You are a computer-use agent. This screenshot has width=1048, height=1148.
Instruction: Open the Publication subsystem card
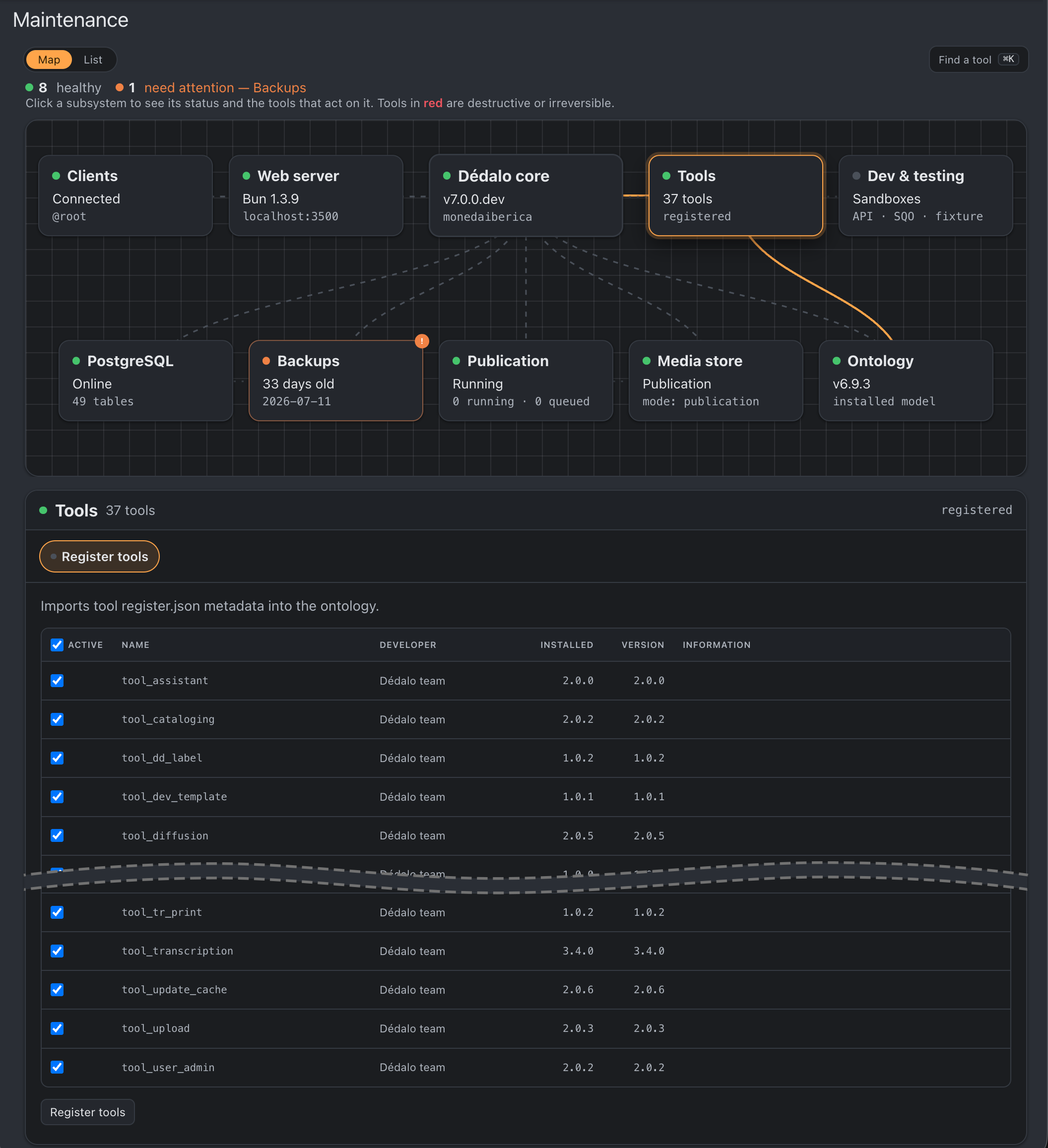[525, 381]
